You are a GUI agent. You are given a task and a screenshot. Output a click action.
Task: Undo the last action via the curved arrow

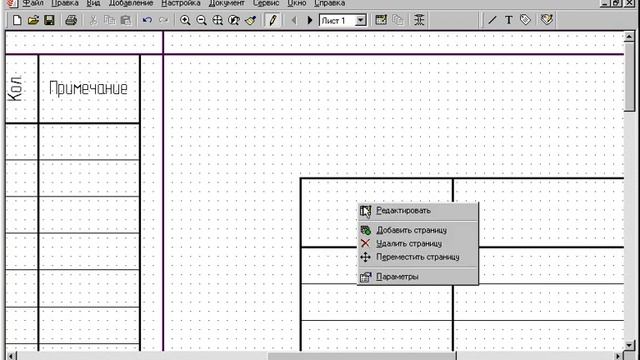147,20
